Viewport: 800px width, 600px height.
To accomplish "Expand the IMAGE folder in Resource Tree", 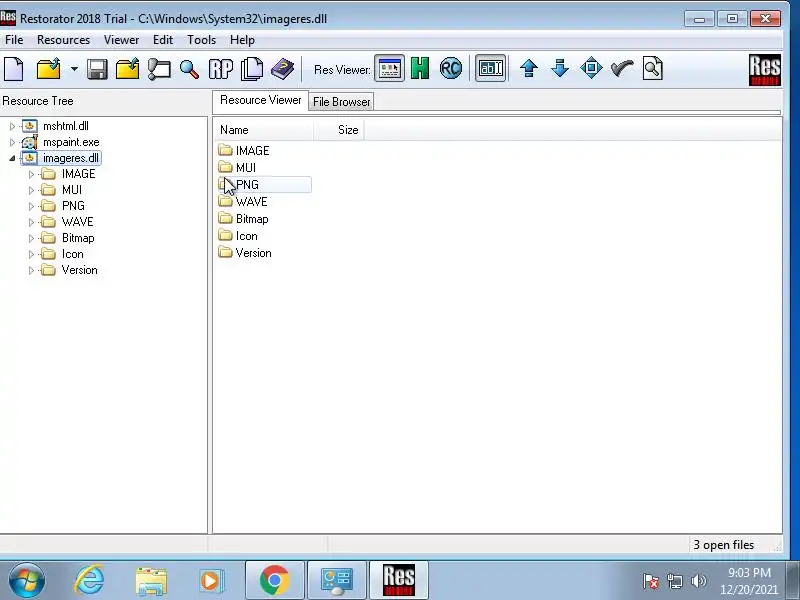I will 31,174.
